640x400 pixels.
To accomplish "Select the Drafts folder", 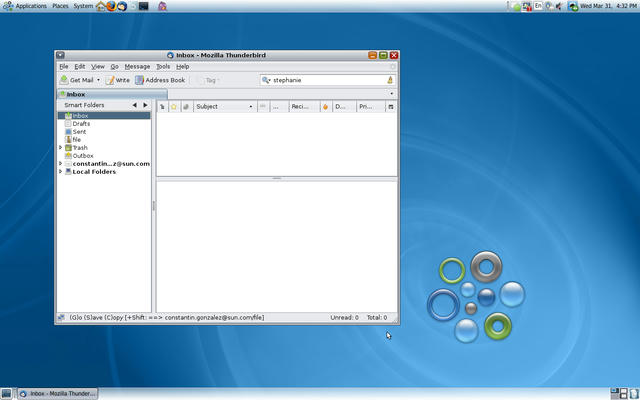I will pyautogui.click(x=81, y=124).
